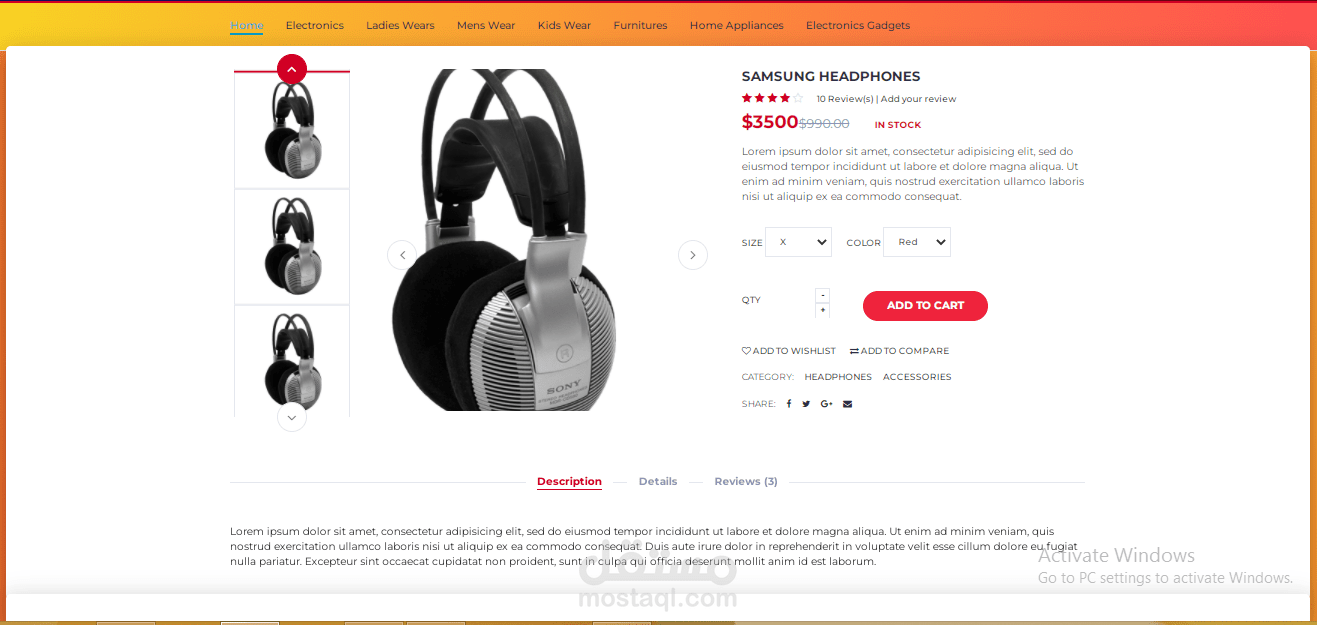Viewport: 1317px width, 625px height.
Task: Open the Reviews (3) tab
Action: click(x=746, y=482)
